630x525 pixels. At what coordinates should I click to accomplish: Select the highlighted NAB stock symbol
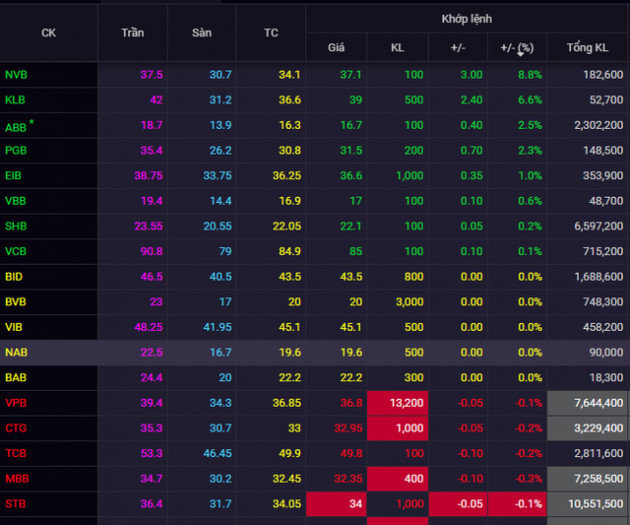(x=16, y=352)
